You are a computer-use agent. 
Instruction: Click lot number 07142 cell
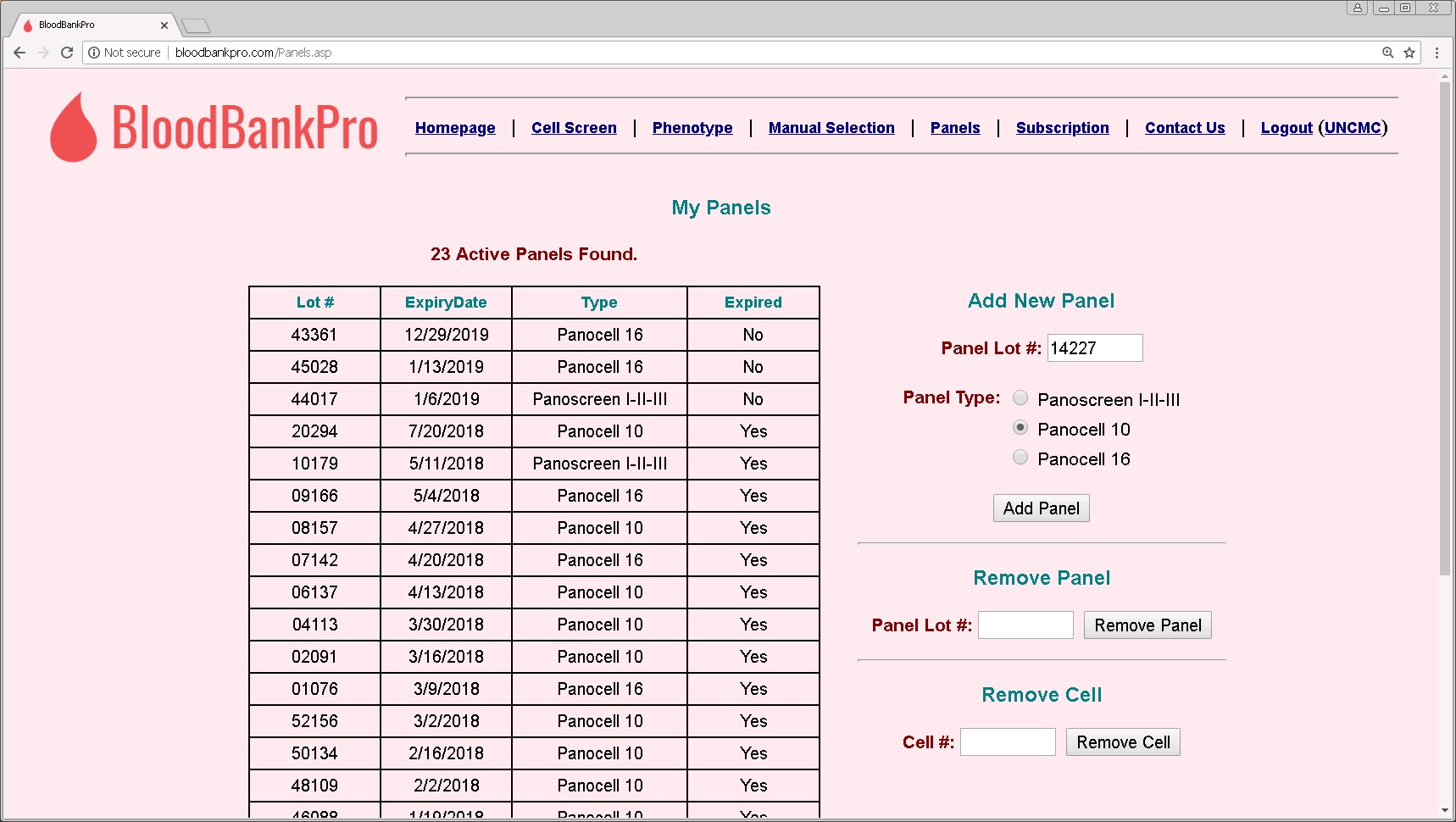click(x=315, y=560)
